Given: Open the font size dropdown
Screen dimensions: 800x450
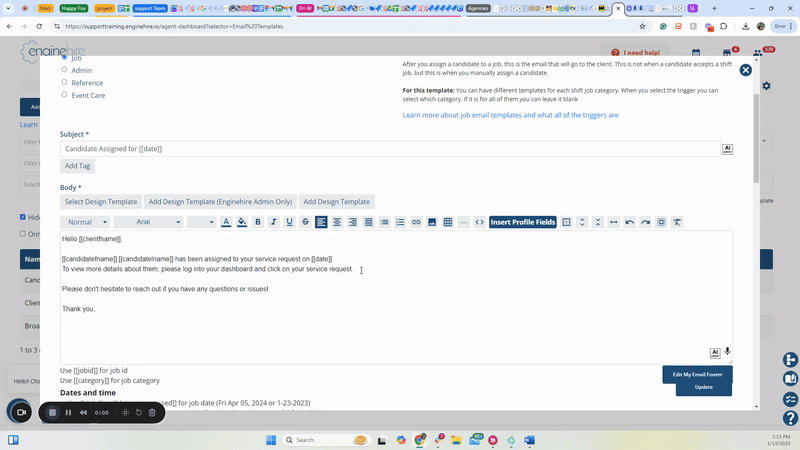Looking at the screenshot, I should 201,222.
